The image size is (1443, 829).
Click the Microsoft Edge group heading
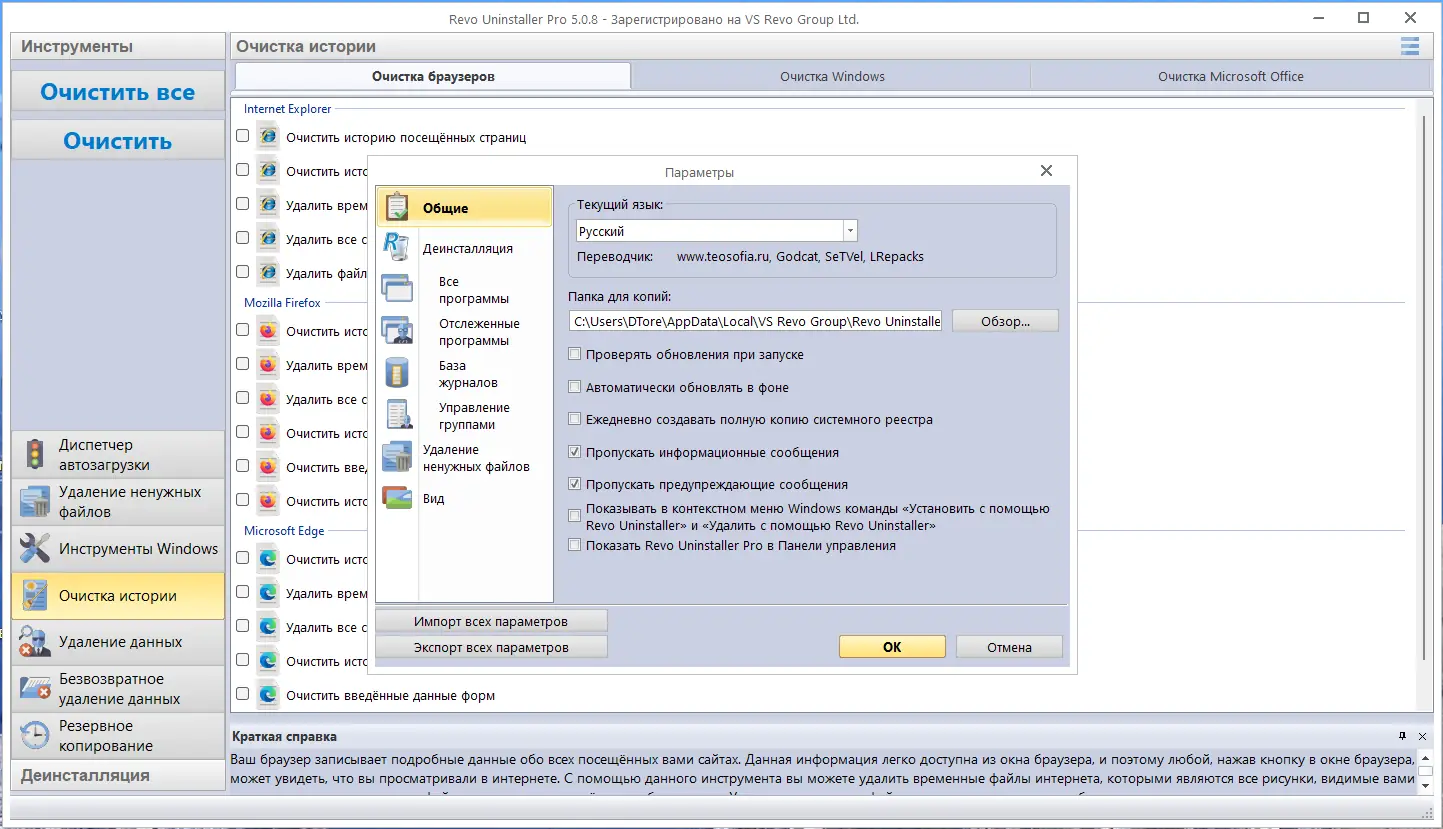click(x=285, y=530)
